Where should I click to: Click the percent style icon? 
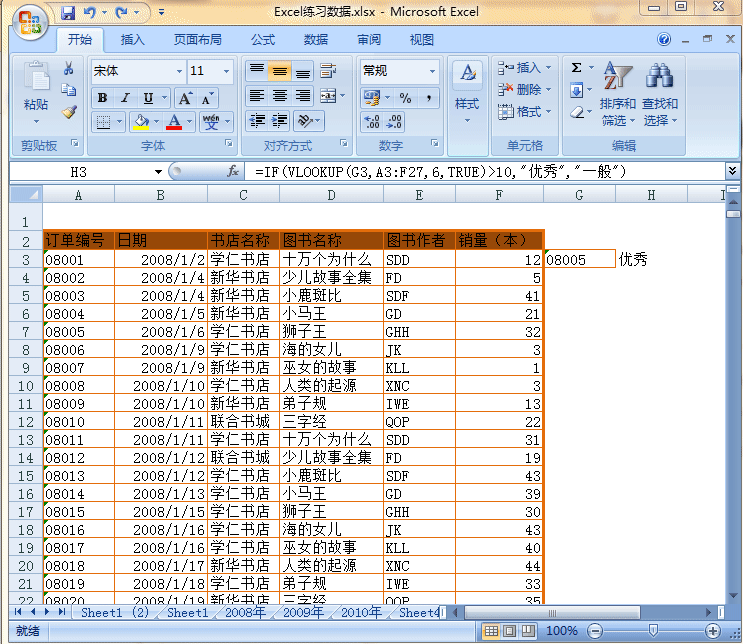coord(405,98)
